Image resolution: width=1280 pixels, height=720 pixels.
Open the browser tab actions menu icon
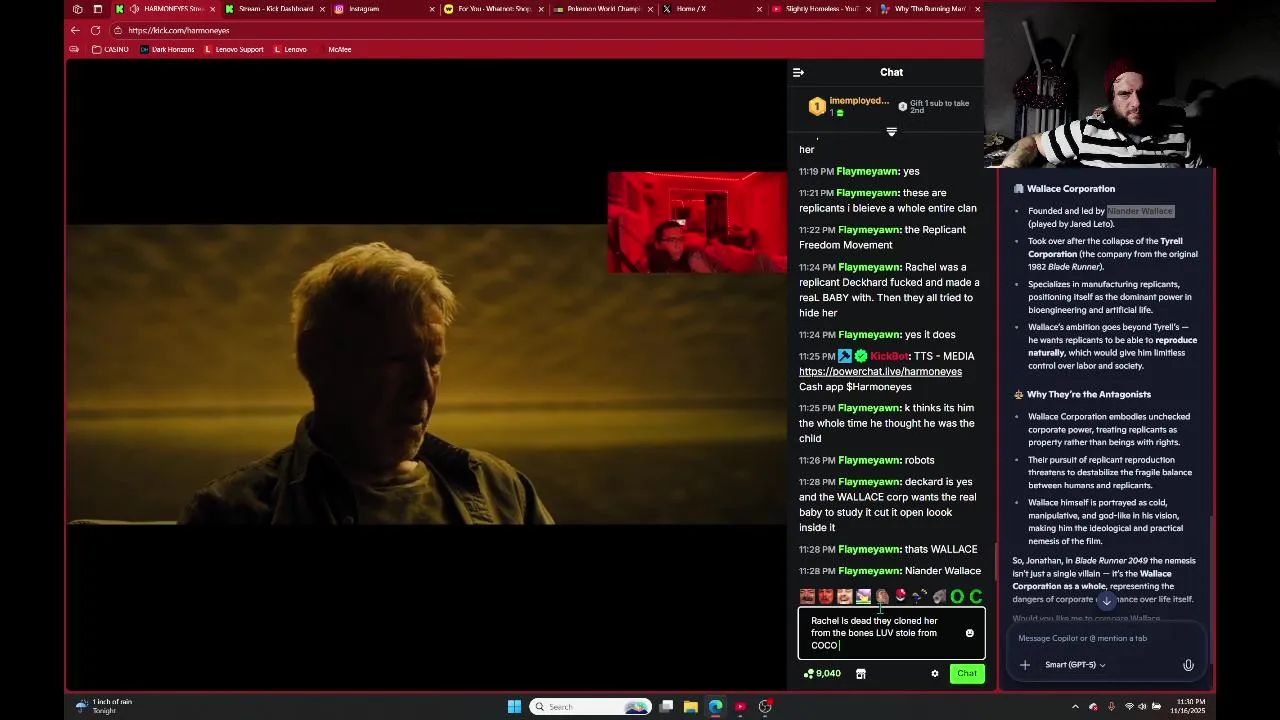point(97,9)
